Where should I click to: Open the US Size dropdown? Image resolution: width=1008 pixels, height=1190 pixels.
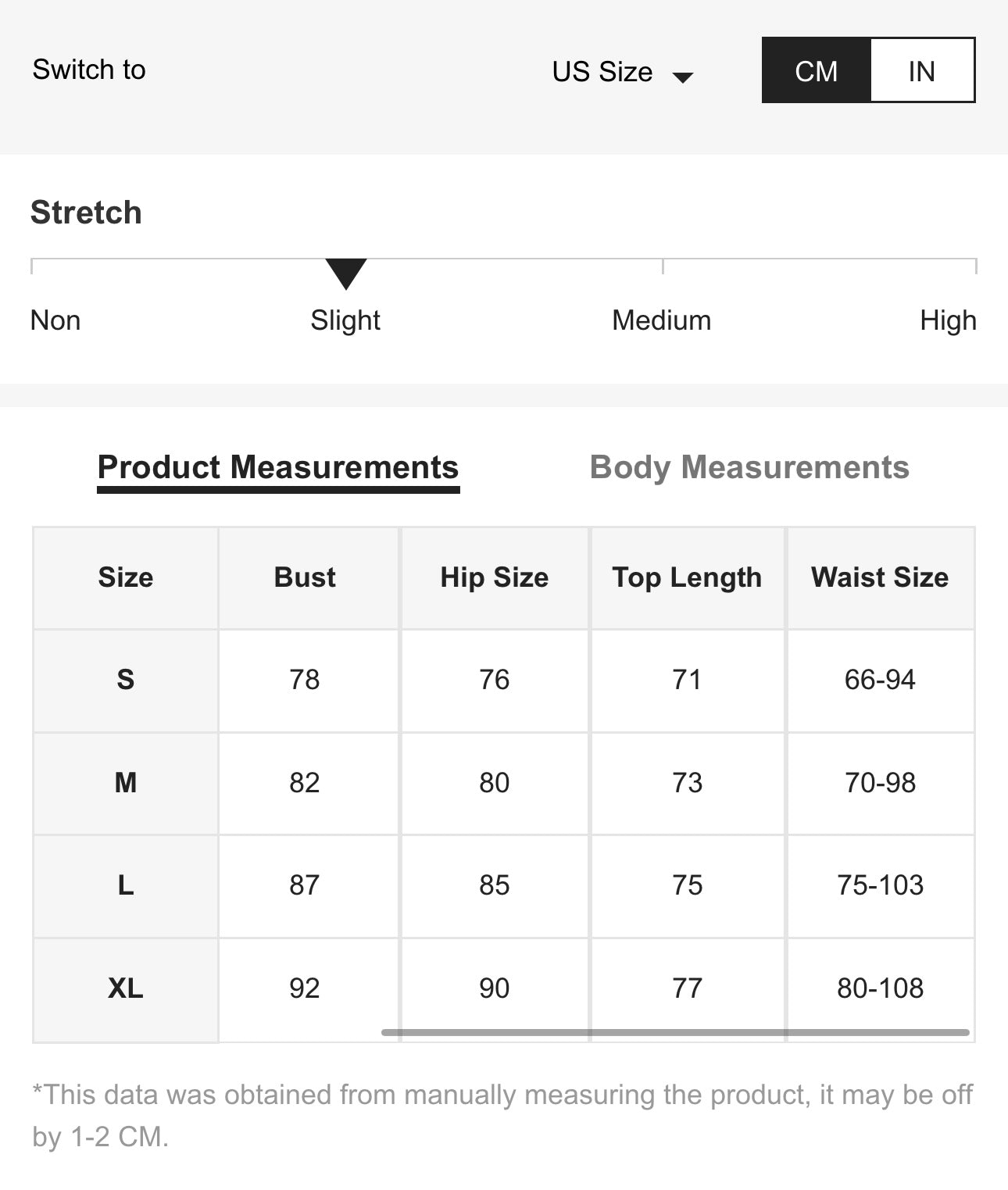[x=602, y=71]
